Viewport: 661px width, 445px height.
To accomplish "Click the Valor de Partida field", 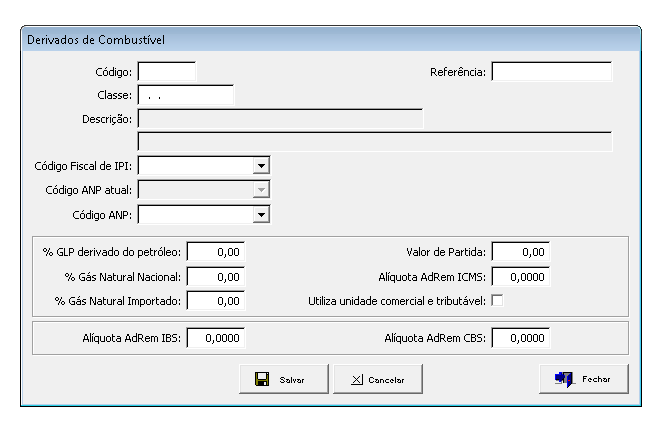I will pyautogui.click(x=521, y=252).
